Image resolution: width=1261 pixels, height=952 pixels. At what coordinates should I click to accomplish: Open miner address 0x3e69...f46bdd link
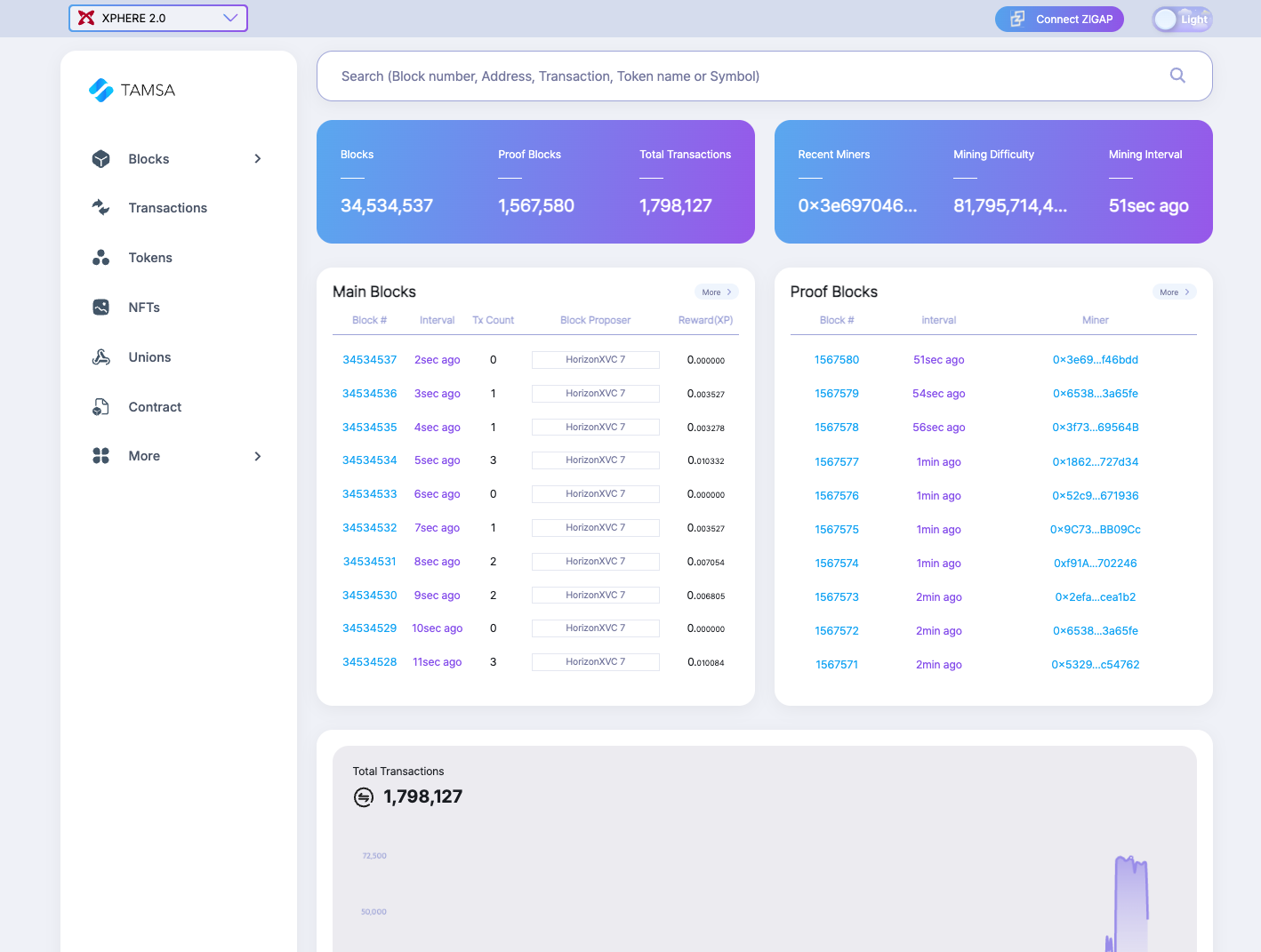tap(1095, 360)
